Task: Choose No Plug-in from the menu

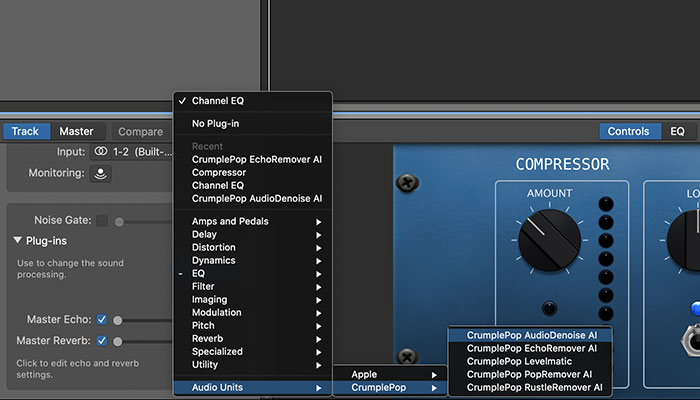Action: pyautogui.click(x=253, y=124)
